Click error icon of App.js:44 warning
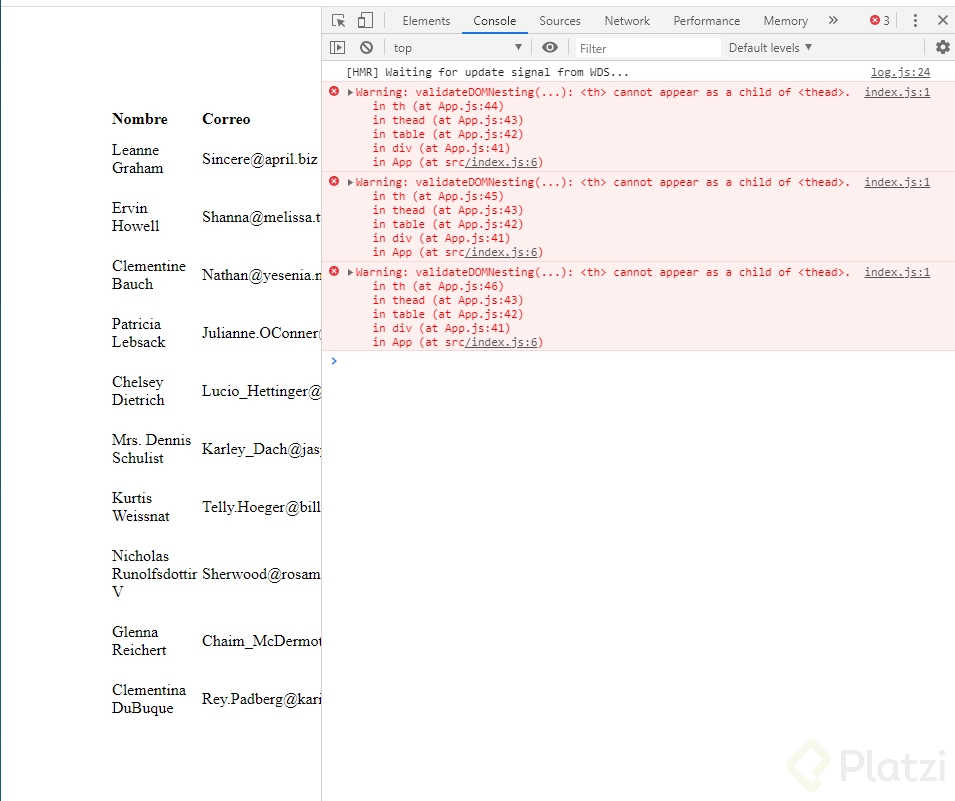 tap(334, 91)
